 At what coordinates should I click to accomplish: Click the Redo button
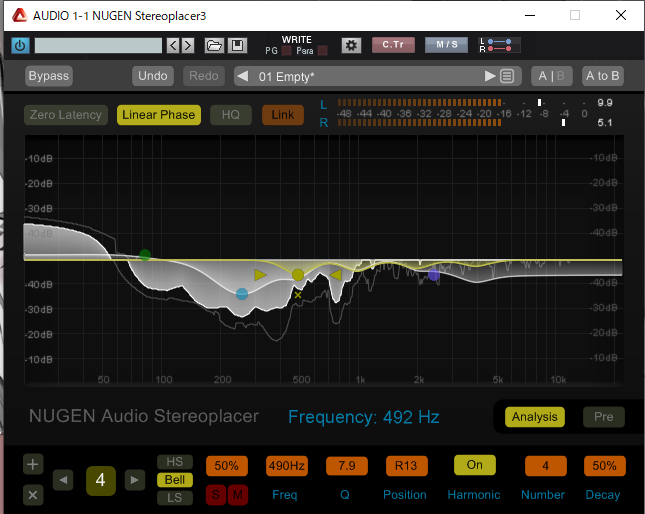pyautogui.click(x=204, y=76)
